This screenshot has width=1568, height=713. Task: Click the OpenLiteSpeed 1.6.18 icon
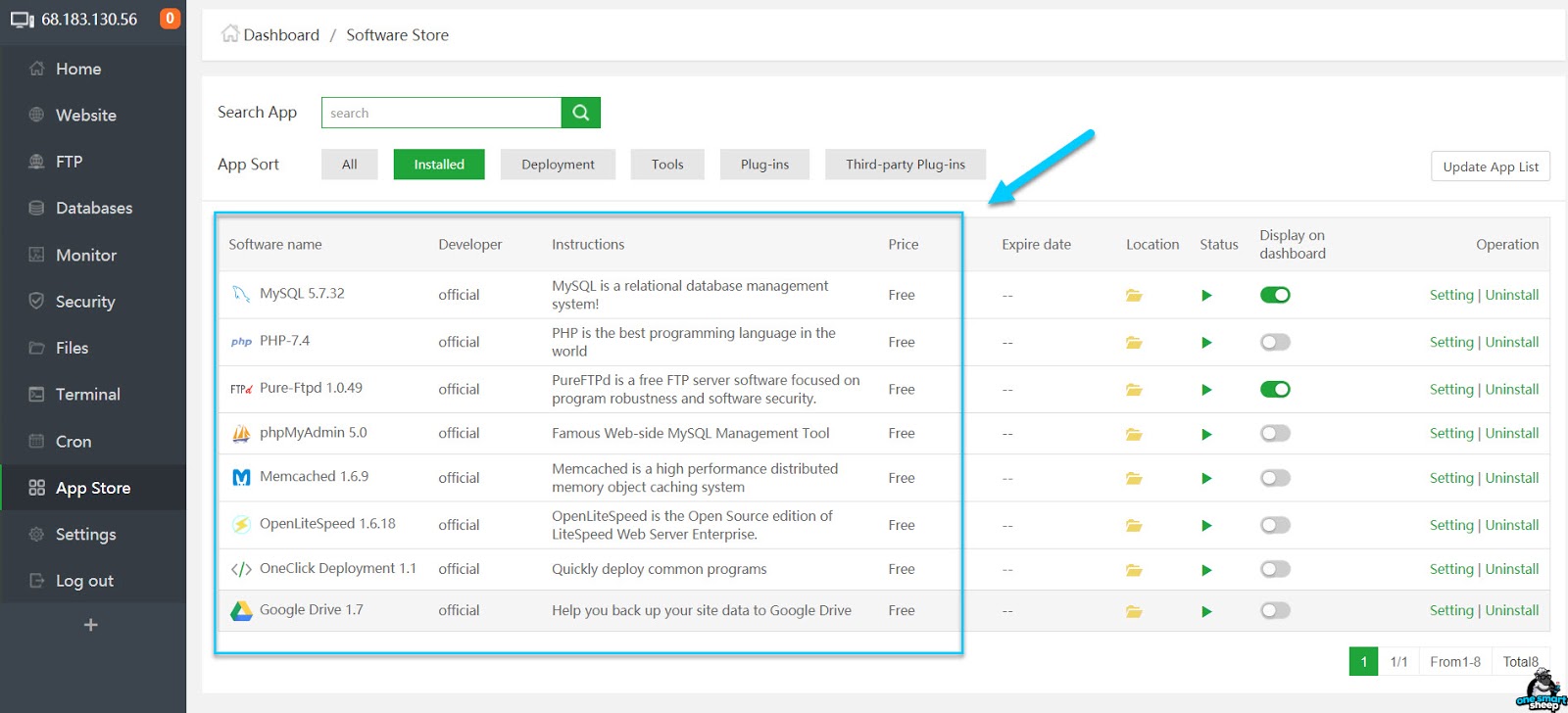pyautogui.click(x=241, y=524)
